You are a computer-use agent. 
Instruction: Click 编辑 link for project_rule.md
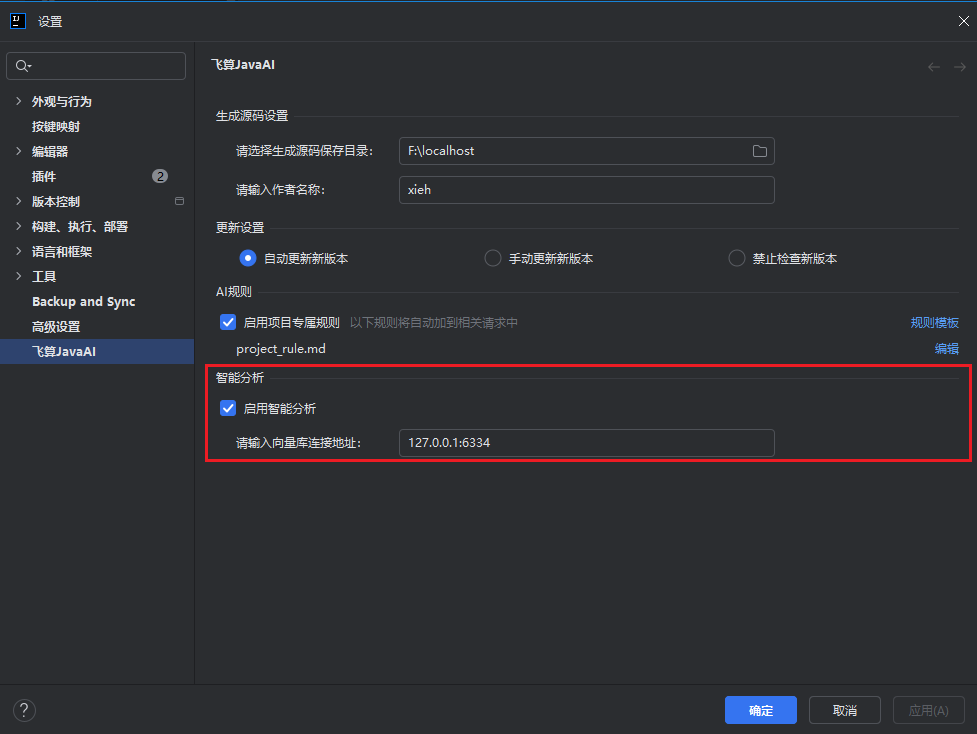click(x=946, y=348)
